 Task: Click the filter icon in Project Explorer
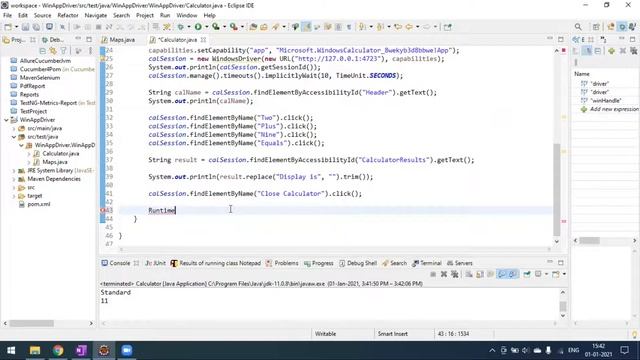click(63, 51)
